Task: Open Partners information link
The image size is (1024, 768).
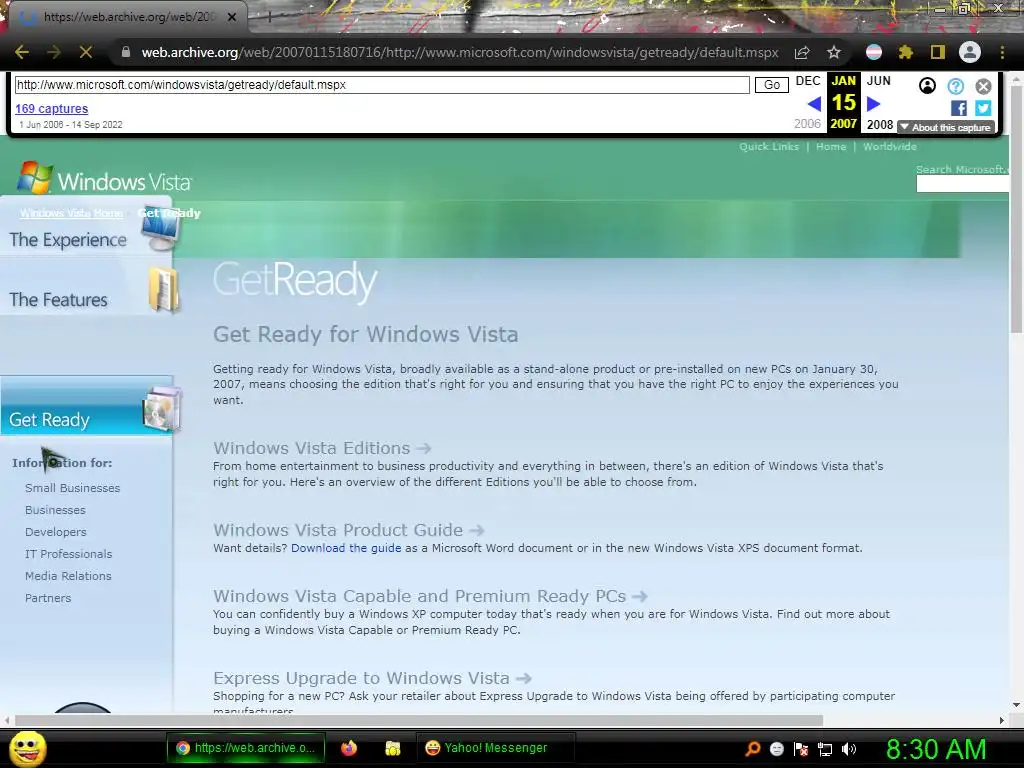Action: [48, 598]
